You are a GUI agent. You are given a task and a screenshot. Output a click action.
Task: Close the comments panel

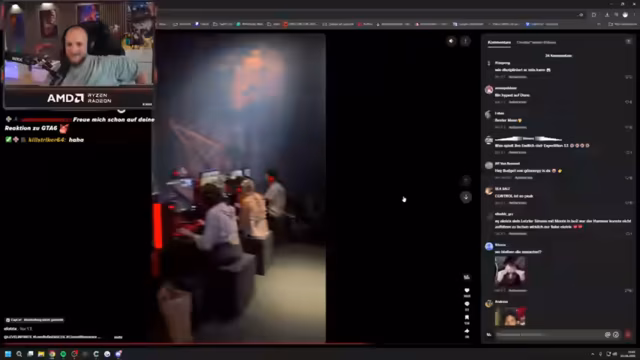tap(628, 41)
